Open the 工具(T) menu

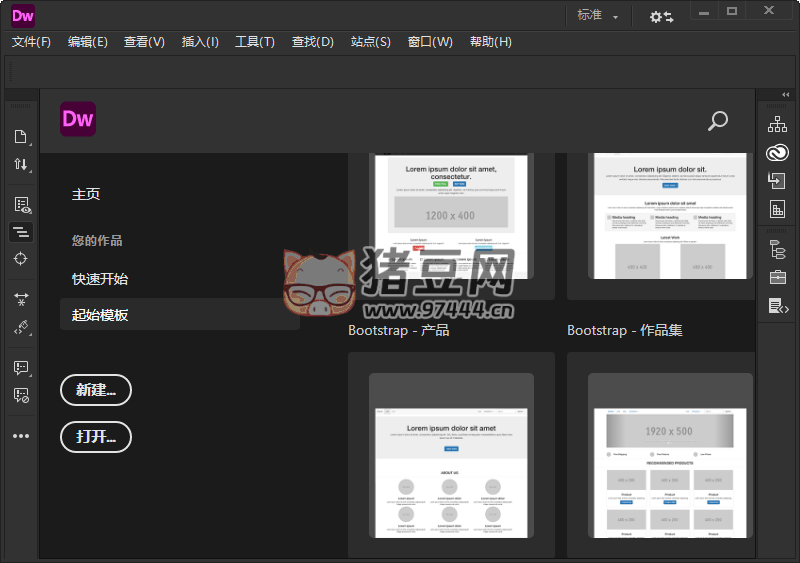pyautogui.click(x=255, y=42)
